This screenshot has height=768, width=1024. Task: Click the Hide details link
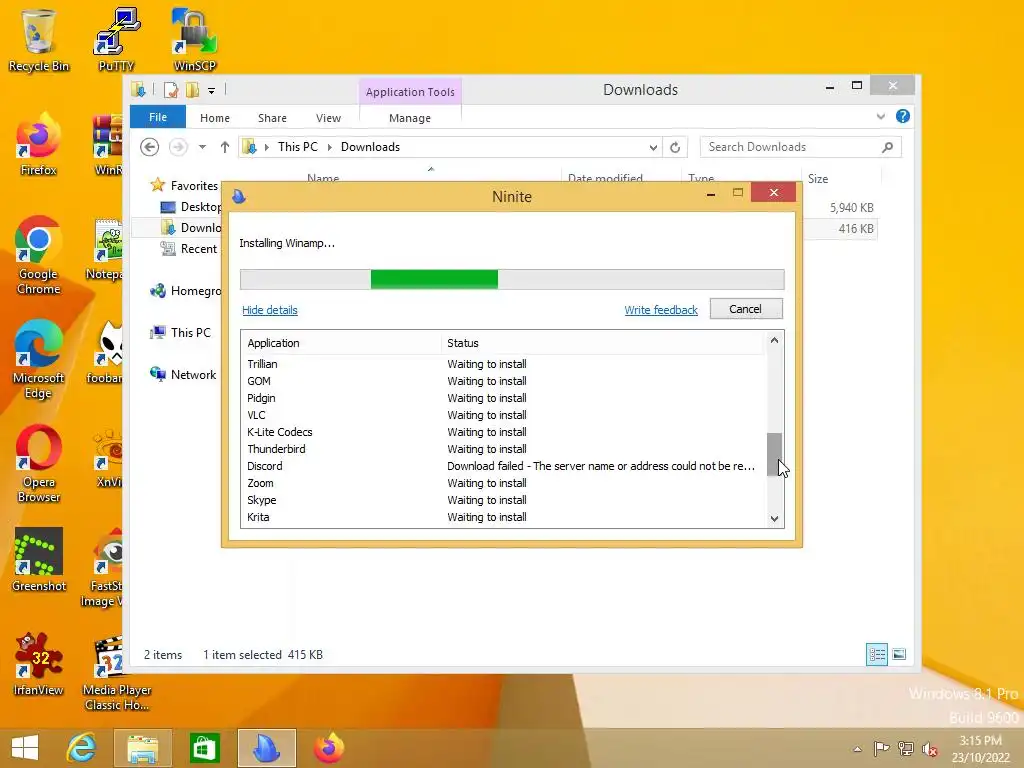(x=270, y=310)
